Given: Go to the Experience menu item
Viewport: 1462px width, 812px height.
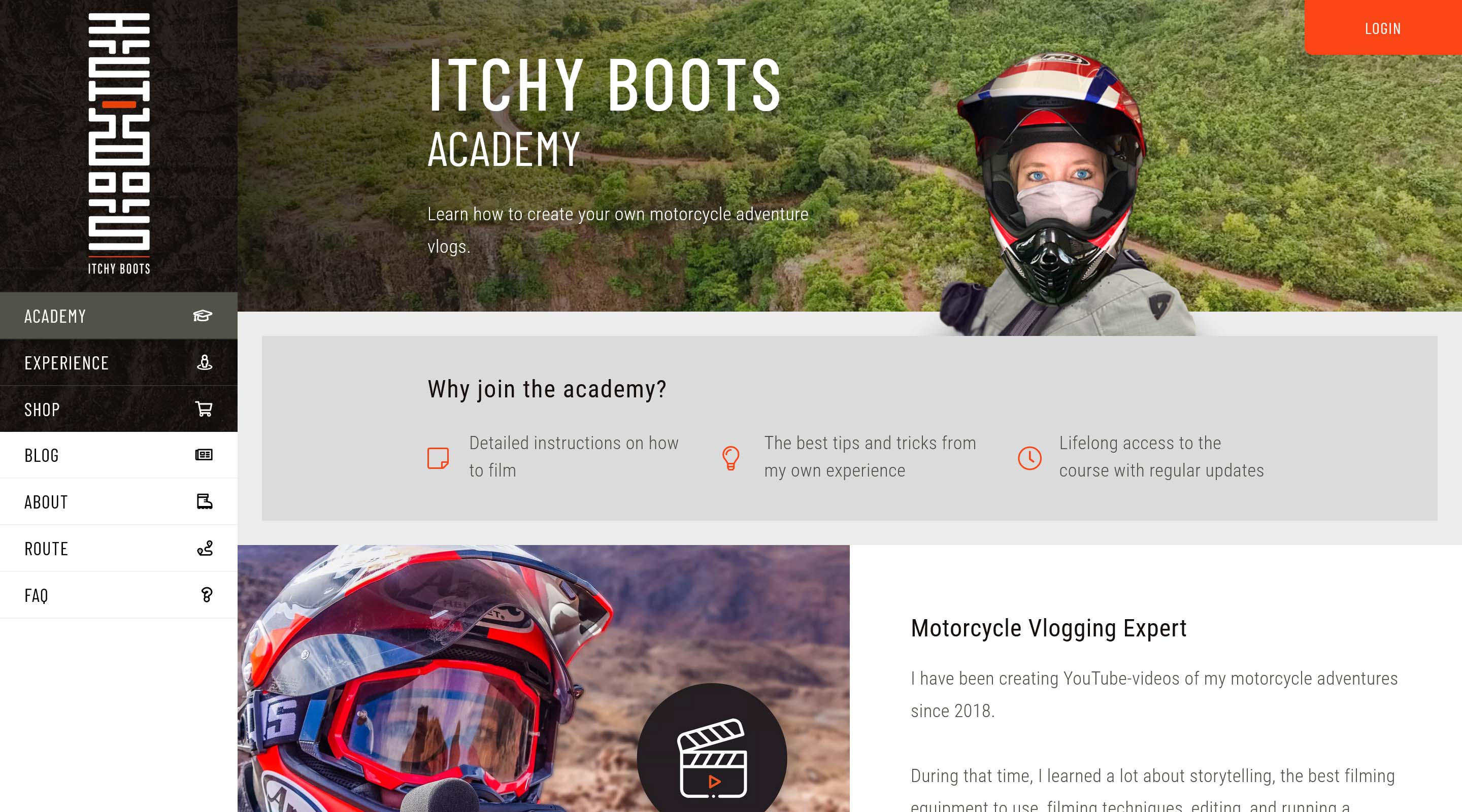Looking at the screenshot, I should pyautogui.click(x=119, y=362).
